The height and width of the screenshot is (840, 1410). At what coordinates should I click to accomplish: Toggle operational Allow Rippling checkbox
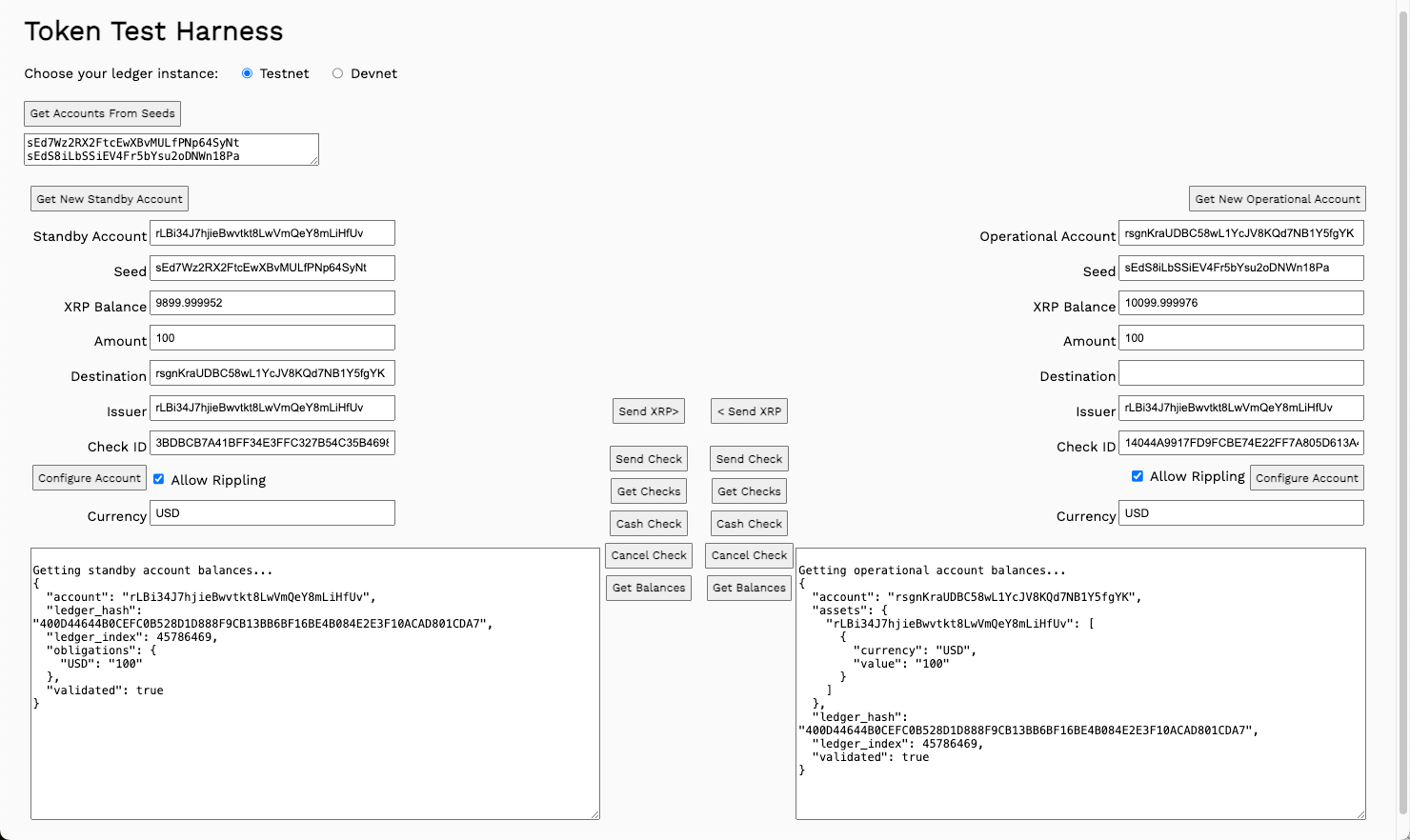[x=1137, y=476]
